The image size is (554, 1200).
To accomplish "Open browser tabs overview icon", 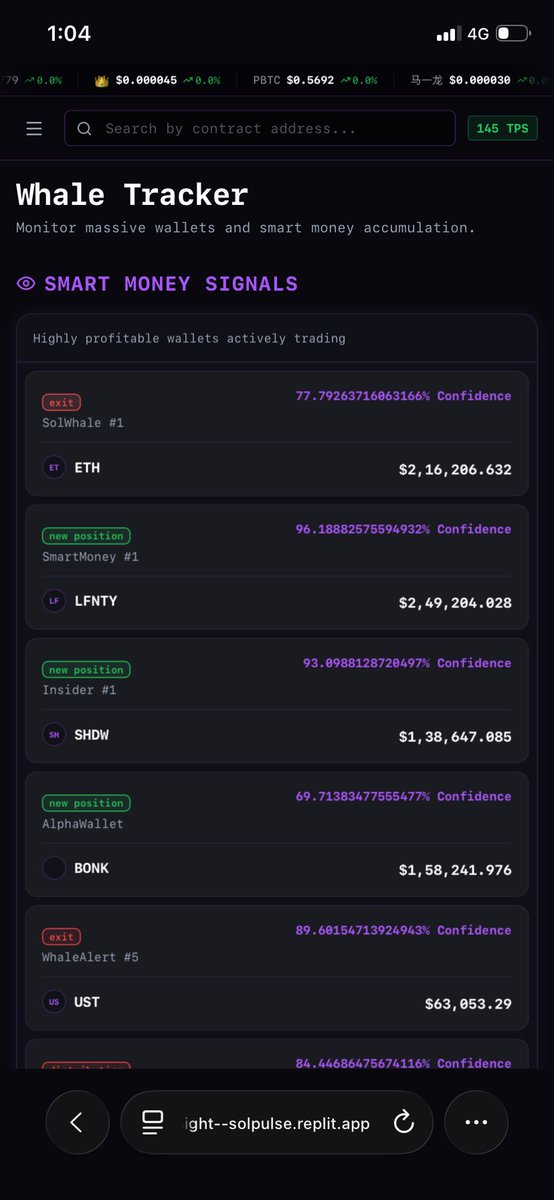I will pyautogui.click(x=152, y=1123).
